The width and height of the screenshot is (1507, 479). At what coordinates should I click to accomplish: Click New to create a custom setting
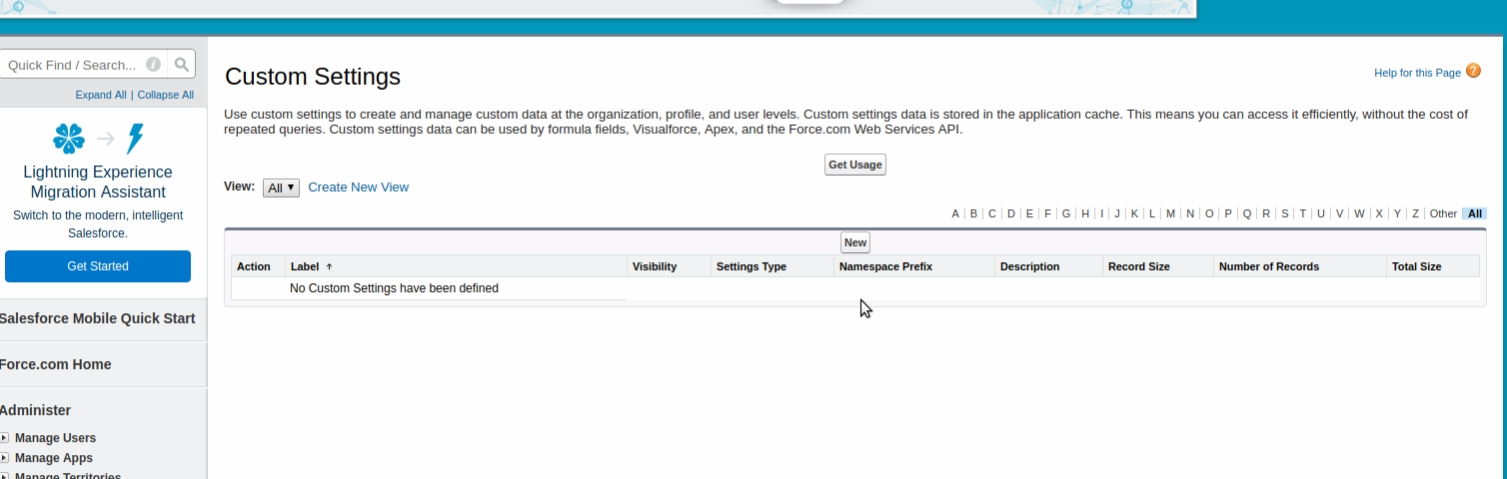pyautogui.click(x=855, y=243)
